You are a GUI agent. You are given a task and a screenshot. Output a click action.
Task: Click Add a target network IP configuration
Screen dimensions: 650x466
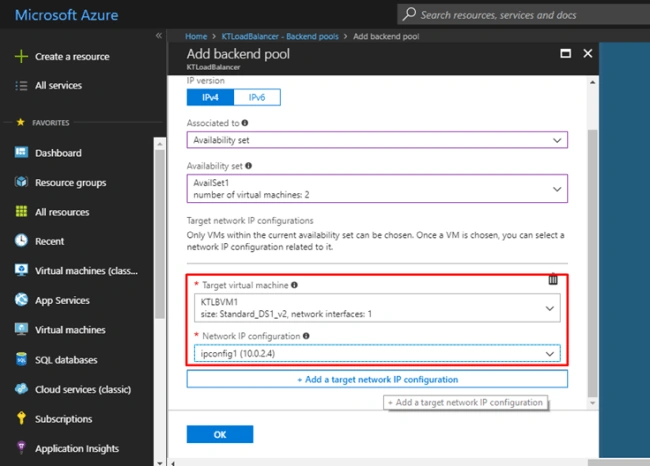(x=377, y=379)
